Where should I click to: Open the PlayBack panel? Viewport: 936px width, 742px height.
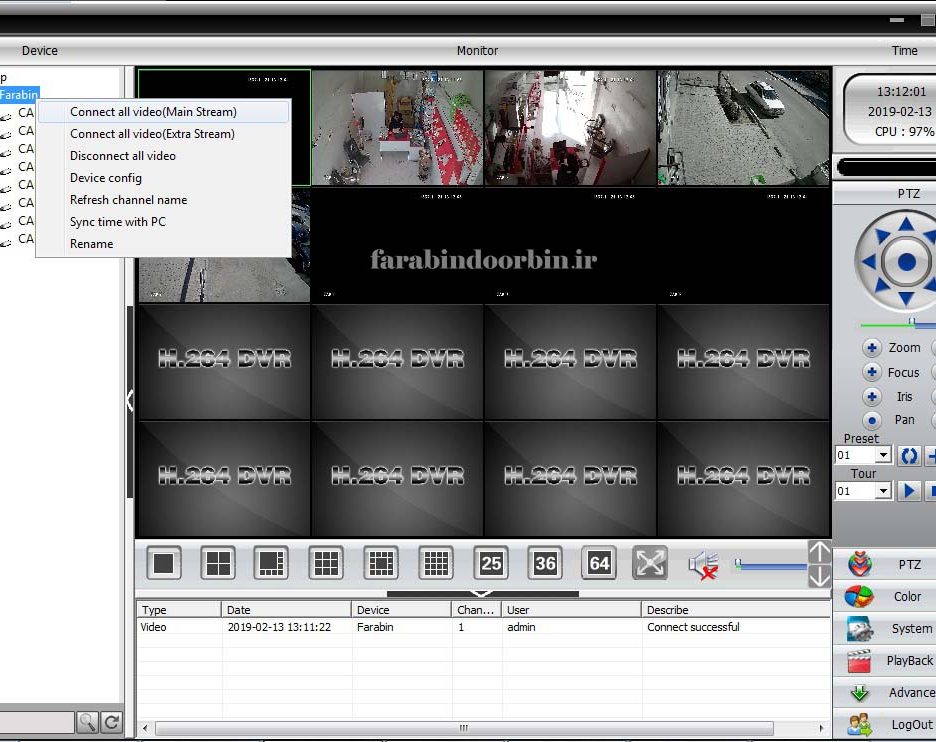(x=888, y=661)
